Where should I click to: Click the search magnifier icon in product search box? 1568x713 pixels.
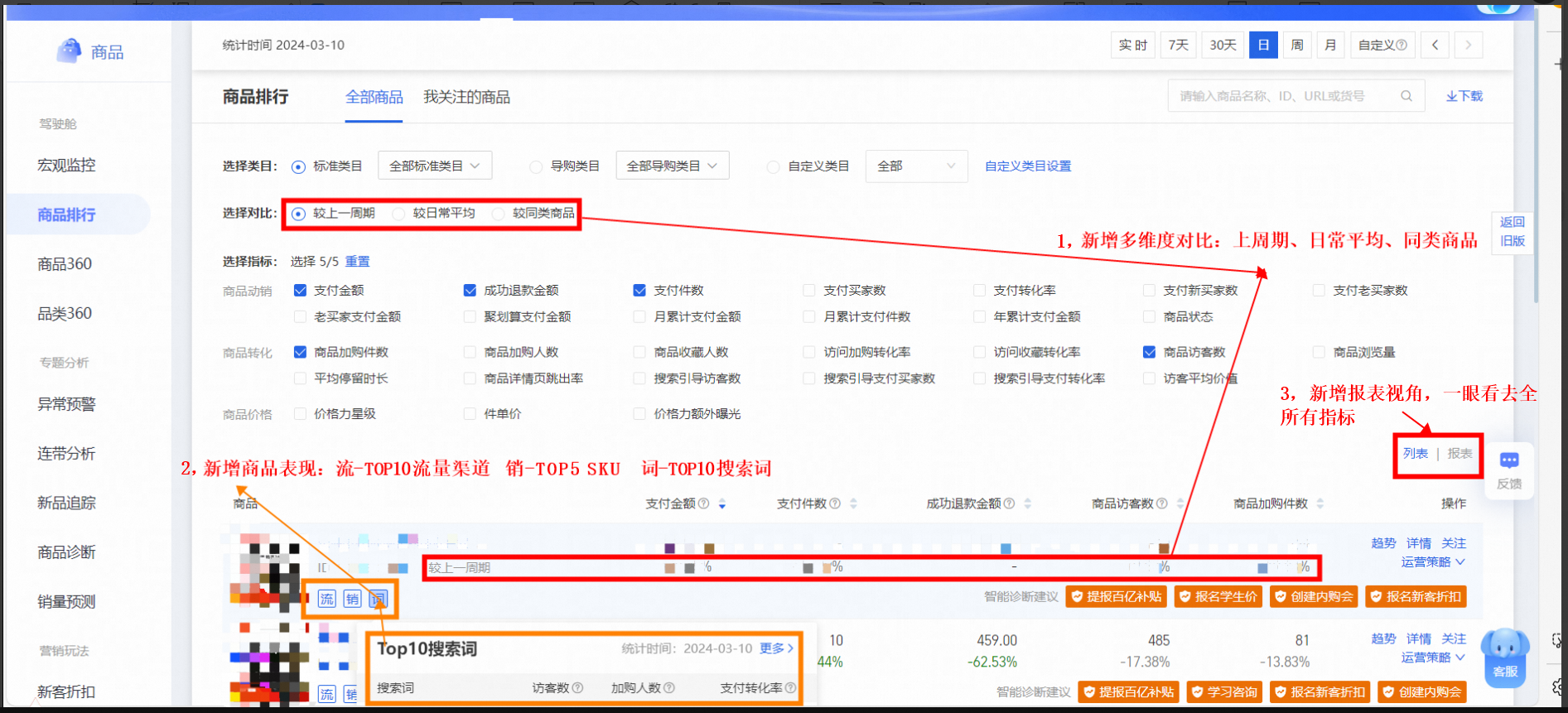(1406, 96)
